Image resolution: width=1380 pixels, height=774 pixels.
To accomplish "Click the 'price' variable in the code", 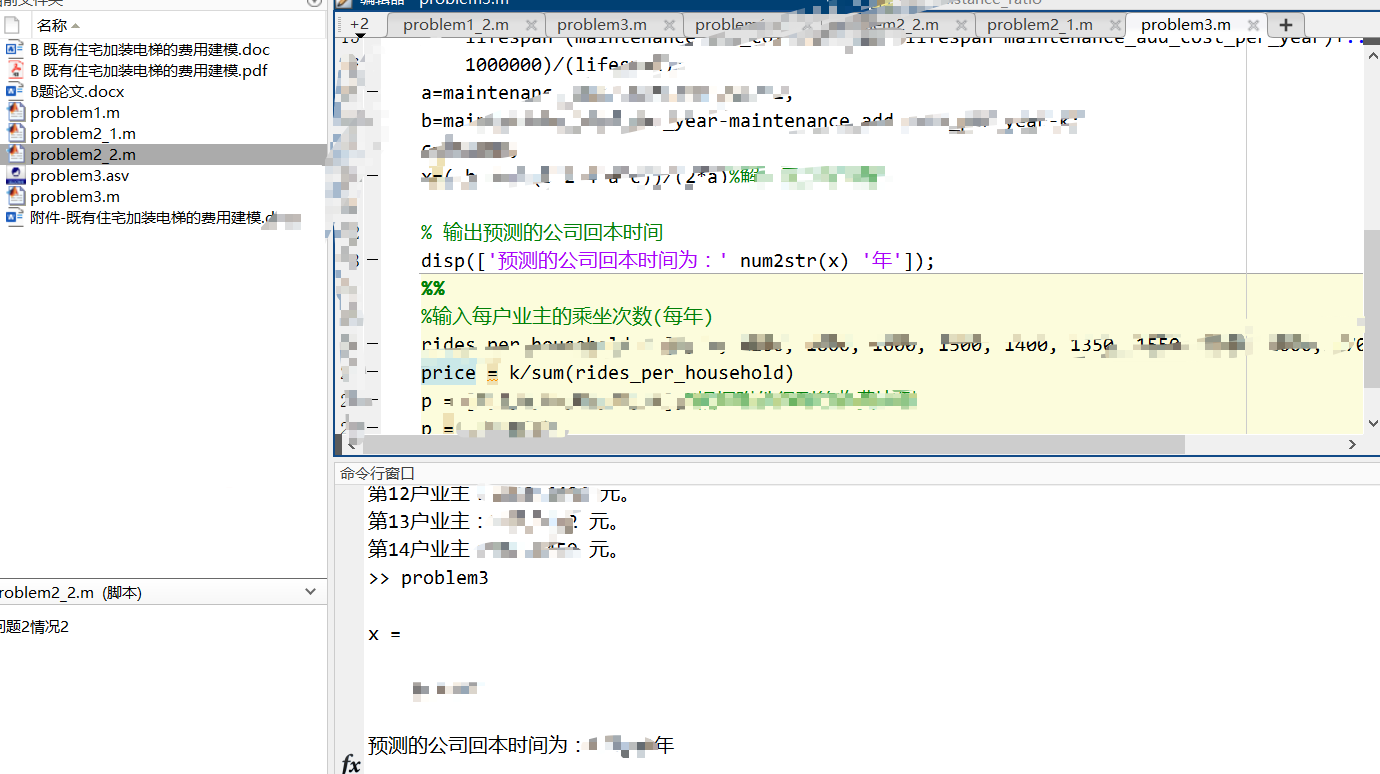I will (448, 373).
